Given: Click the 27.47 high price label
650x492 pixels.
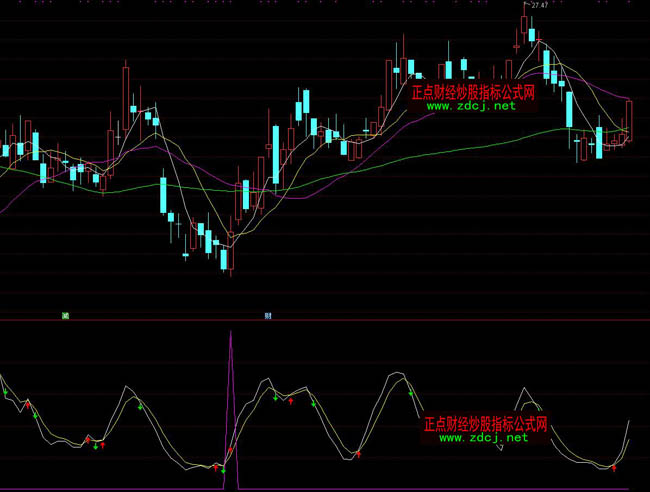Looking at the screenshot, I should pyautogui.click(x=540, y=7).
